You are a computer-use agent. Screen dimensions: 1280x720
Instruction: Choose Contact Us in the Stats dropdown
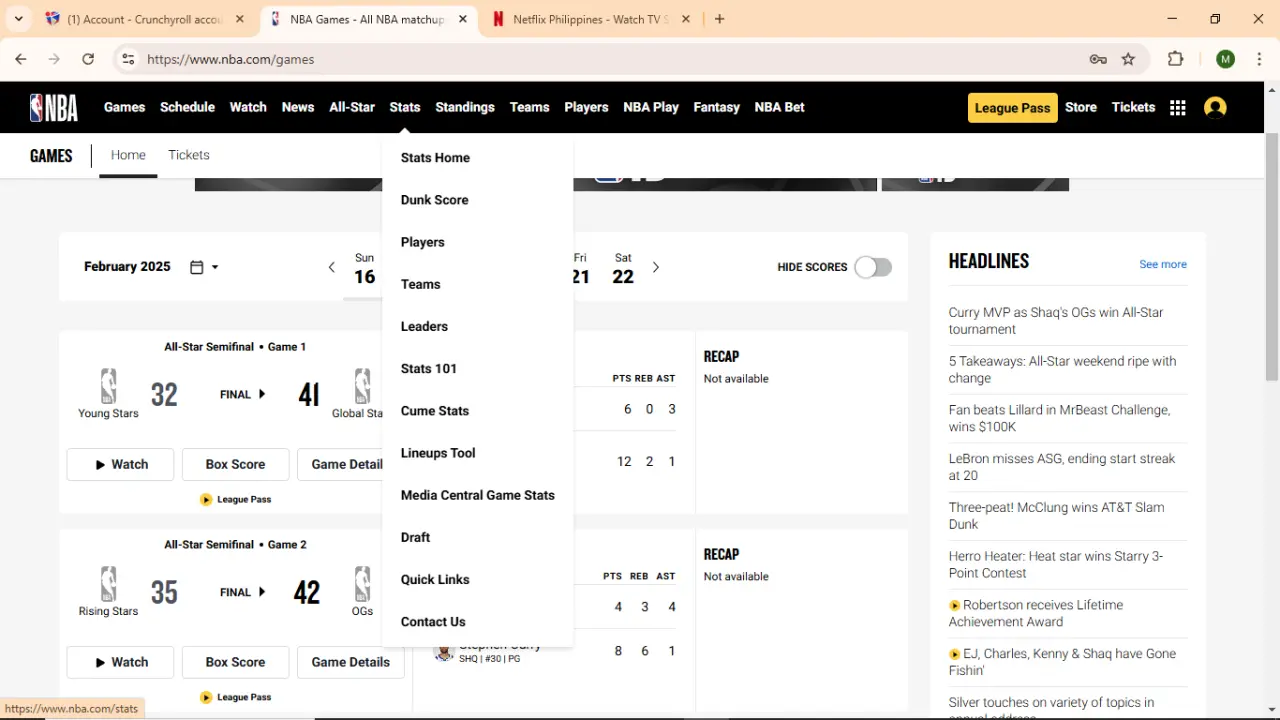433,622
